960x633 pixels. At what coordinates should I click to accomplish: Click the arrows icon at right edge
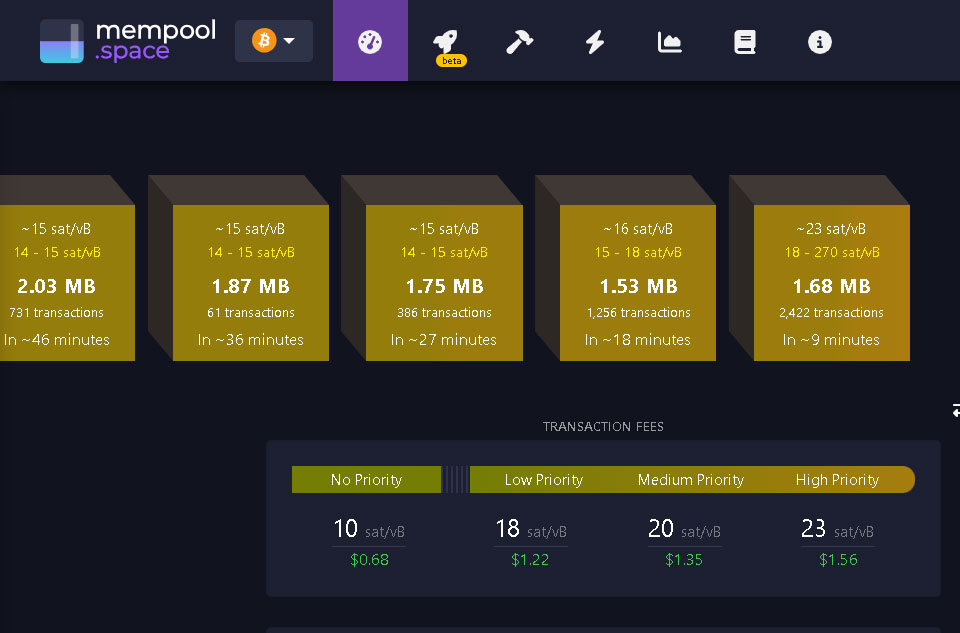[955, 410]
